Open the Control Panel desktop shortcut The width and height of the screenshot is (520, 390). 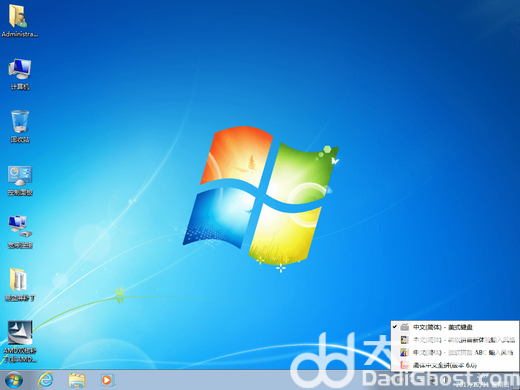[20, 180]
